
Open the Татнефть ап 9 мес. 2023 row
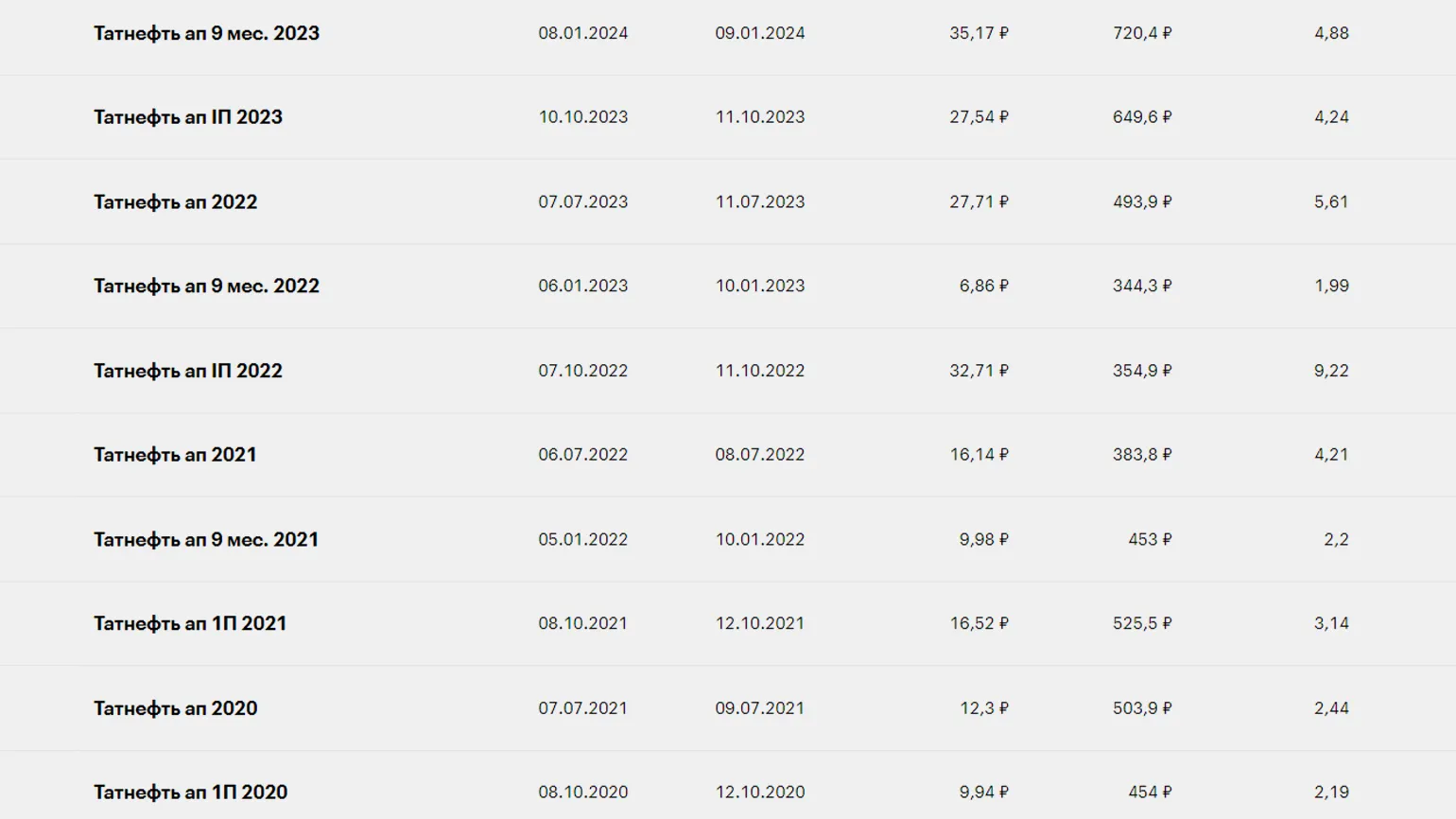pyautogui.click(x=206, y=33)
